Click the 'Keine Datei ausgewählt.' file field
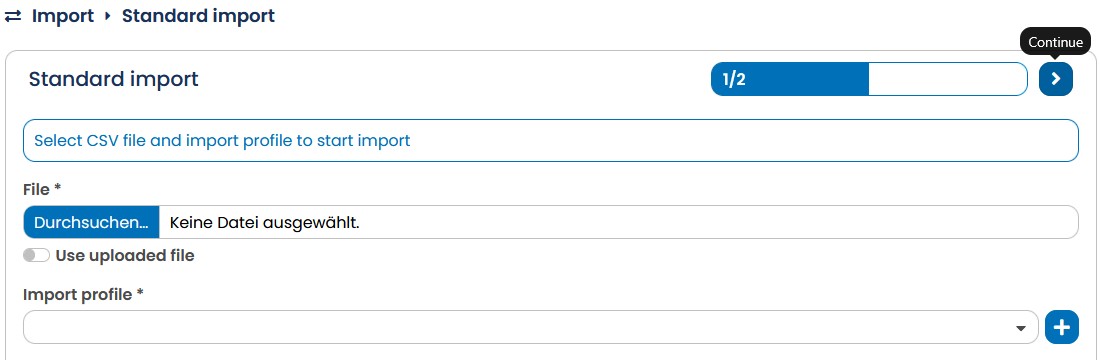 (x=619, y=222)
